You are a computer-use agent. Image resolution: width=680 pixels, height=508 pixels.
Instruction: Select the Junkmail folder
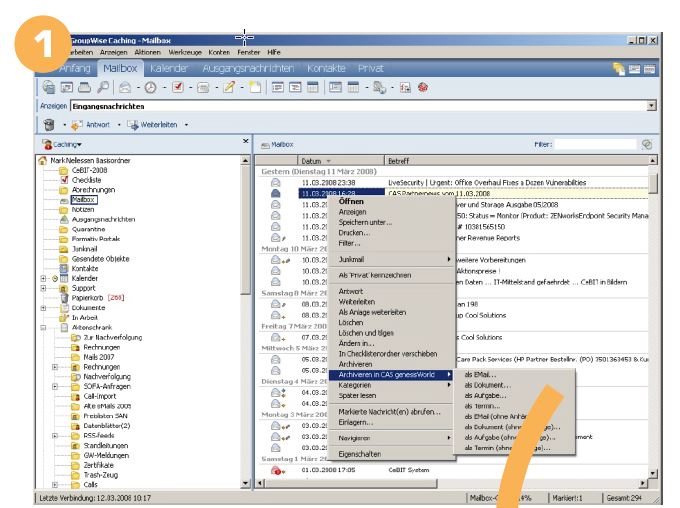(x=84, y=249)
